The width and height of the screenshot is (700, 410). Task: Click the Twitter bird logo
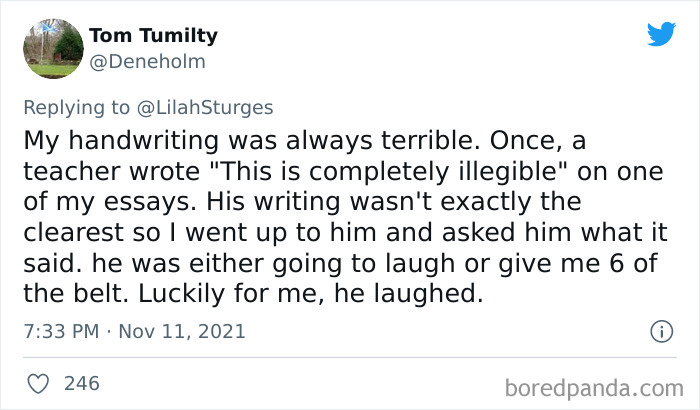pyautogui.click(x=661, y=35)
